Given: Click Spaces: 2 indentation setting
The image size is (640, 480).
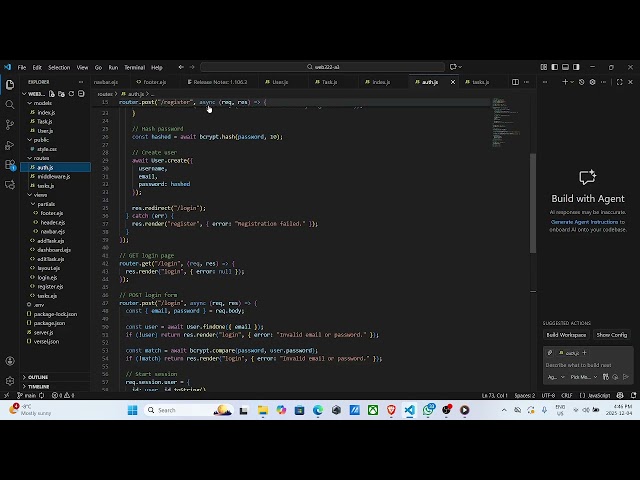Looking at the screenshot, I should coord(524,395).
